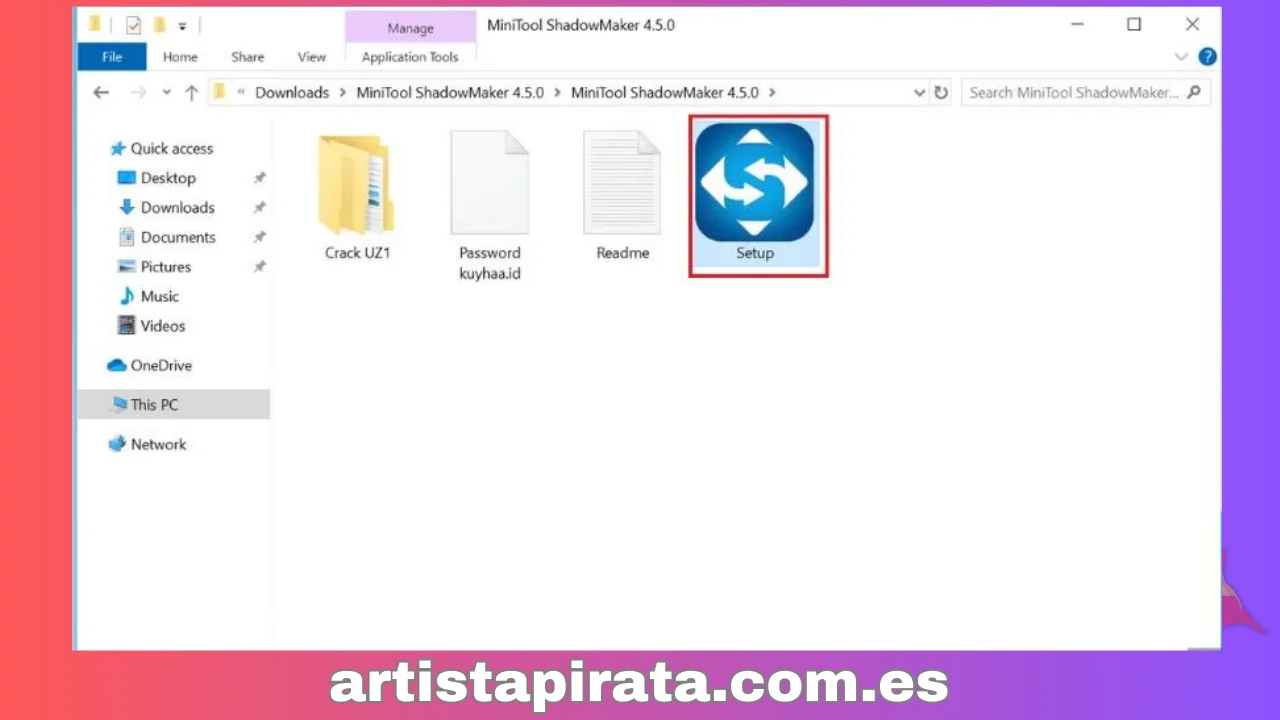Click the folder icon in the title bar
1280x720 pixels.
pyautogui.click(x=94, y=24)
